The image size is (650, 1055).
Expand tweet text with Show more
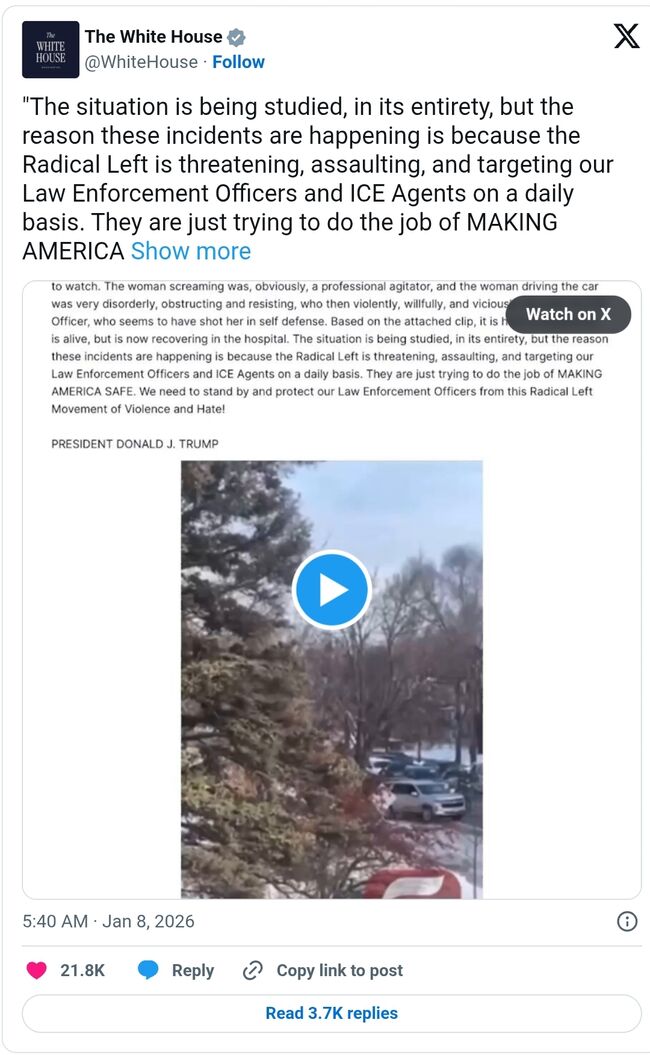point(191,250)
